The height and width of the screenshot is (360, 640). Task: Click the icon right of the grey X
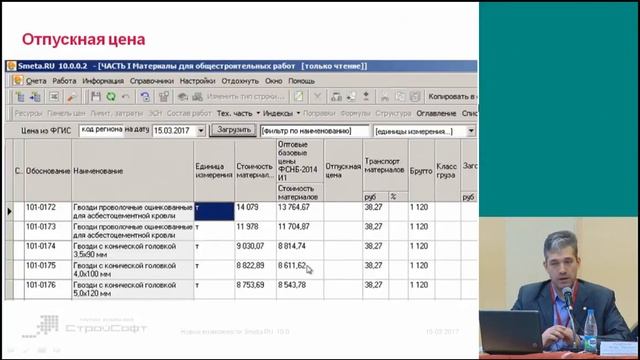[x=336, y=97]
